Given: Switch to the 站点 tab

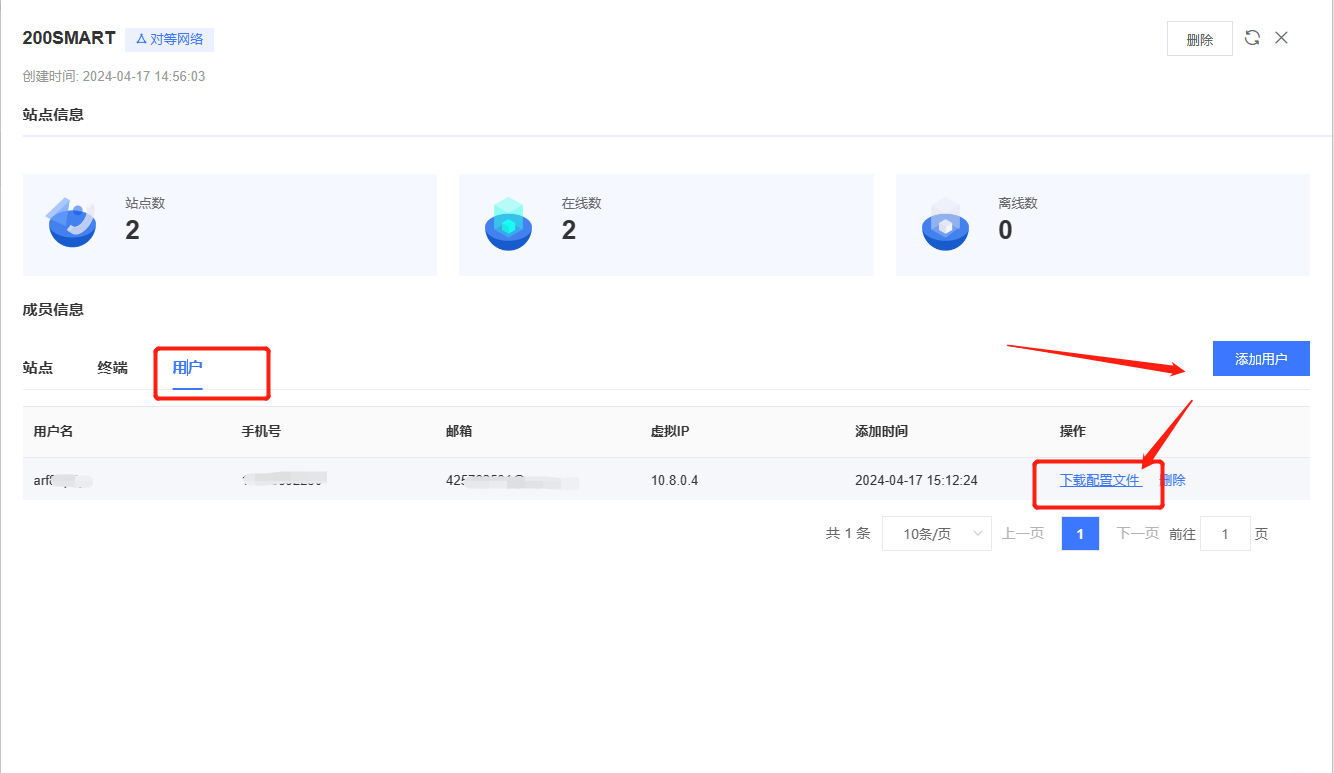Looking at the screenshot, I should 38,367.
